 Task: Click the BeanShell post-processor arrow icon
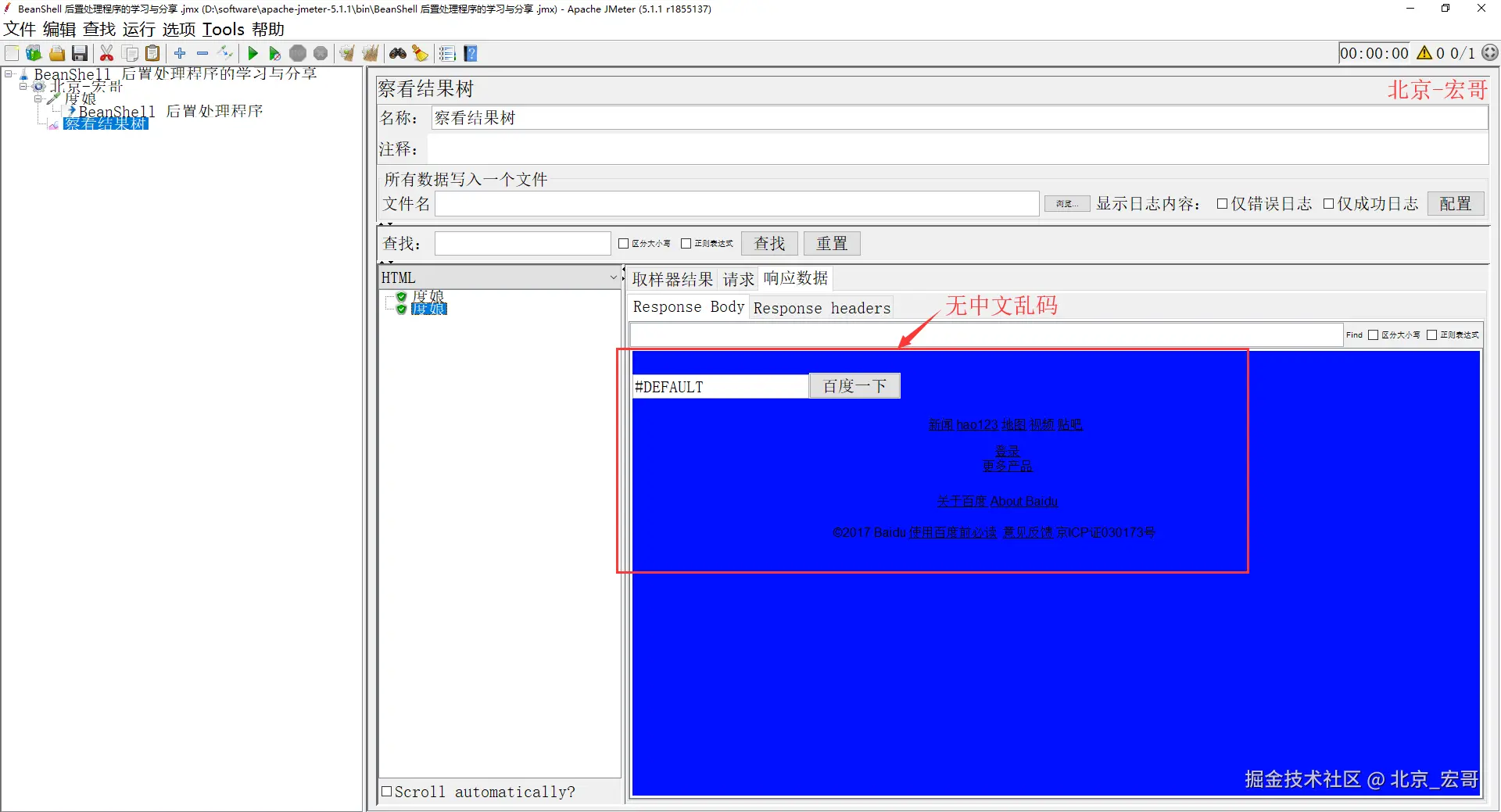click(71, 111)
